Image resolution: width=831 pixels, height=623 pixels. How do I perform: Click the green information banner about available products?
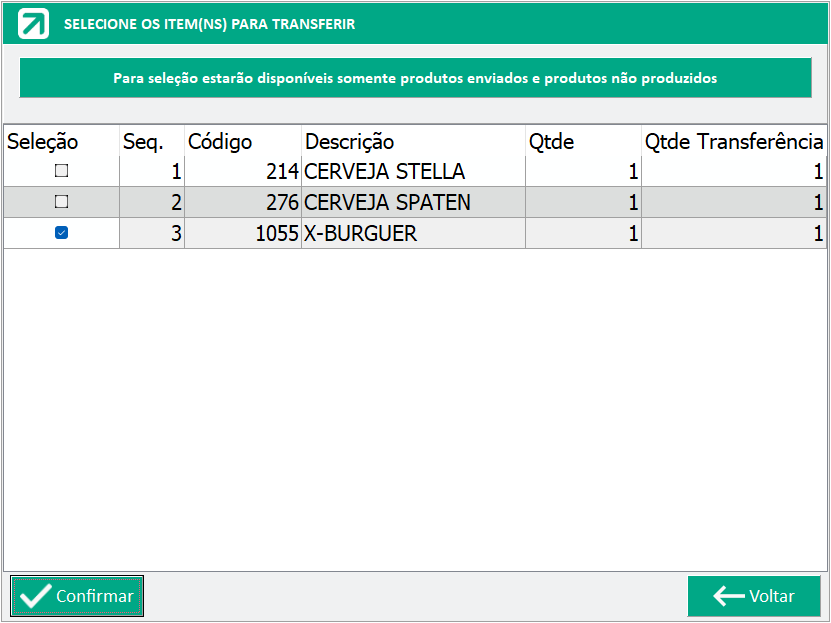[x=416, y=78]
